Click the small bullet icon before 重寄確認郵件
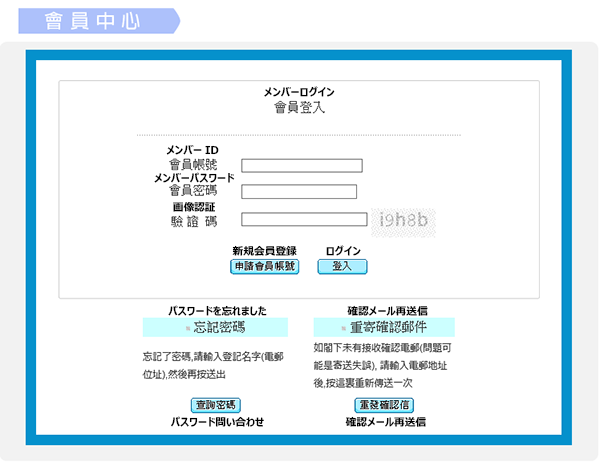This screenshot has height=462, width=600. click(343, 328)
